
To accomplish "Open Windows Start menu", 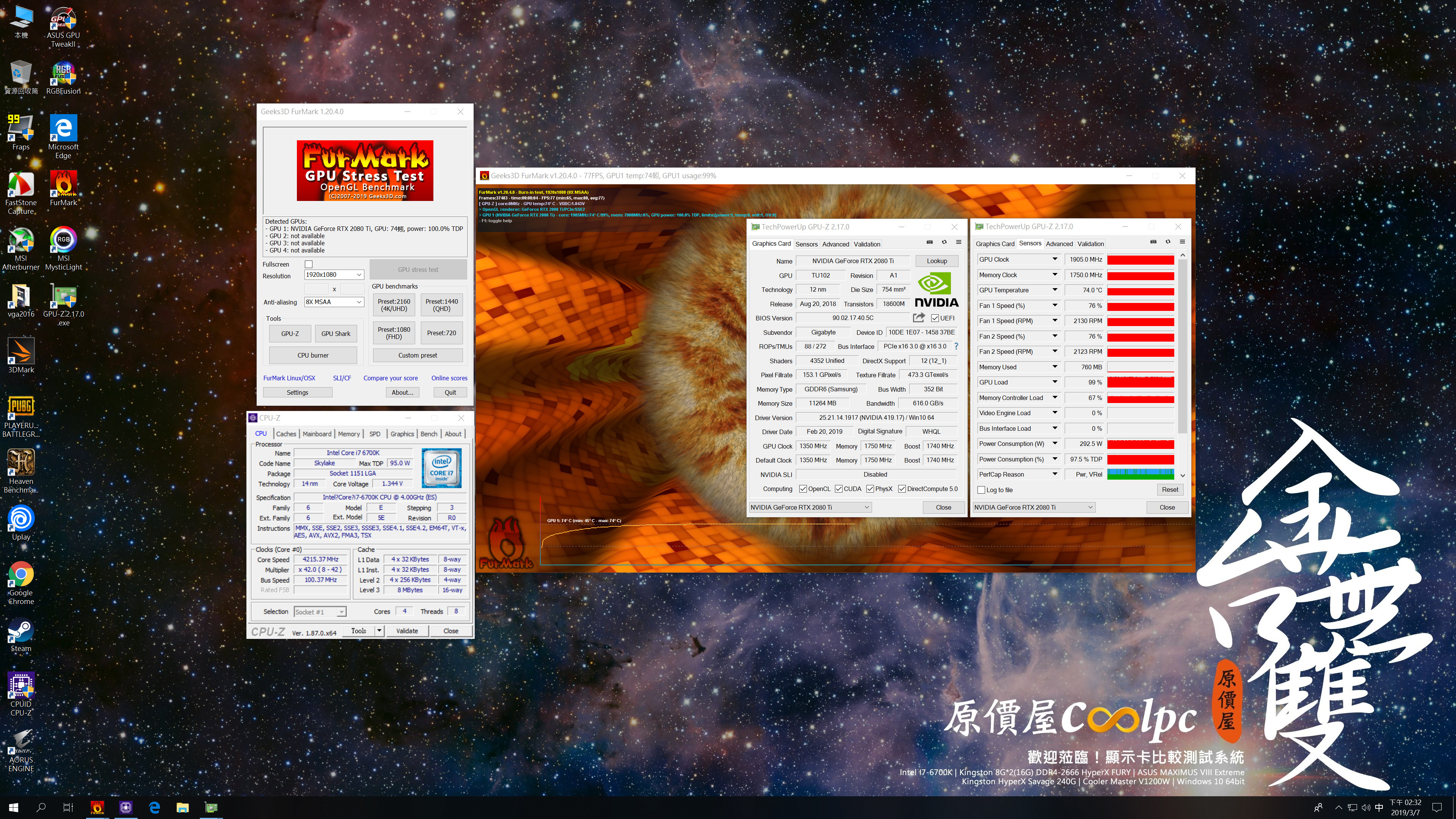I will pyautogui.click(x=14, y=807).
